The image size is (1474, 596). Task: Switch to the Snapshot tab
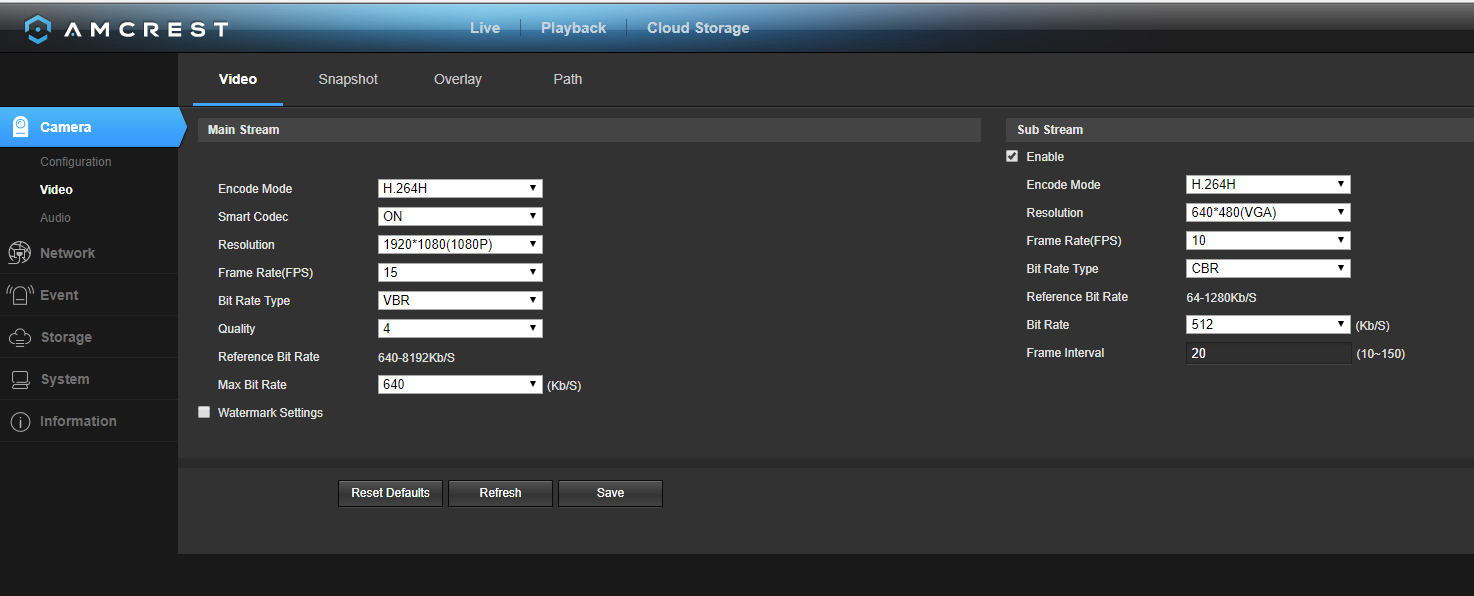point(348,79)
